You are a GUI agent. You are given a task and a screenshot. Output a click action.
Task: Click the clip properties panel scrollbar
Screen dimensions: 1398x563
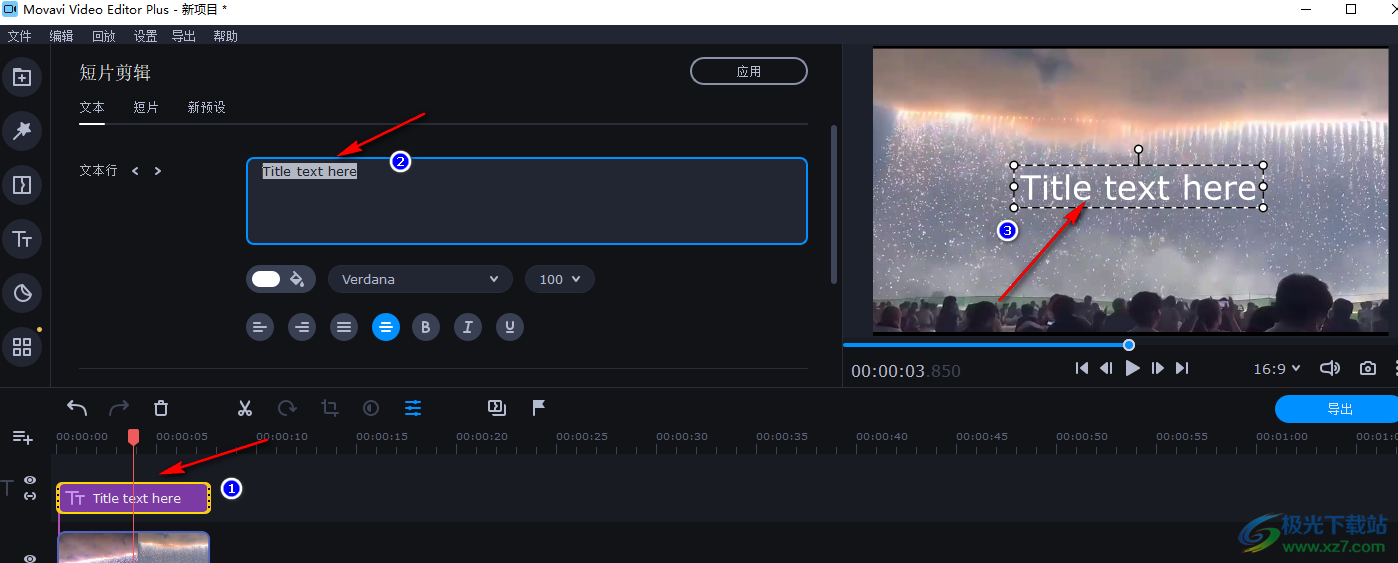pyautogui.click(x=834, y=204)
